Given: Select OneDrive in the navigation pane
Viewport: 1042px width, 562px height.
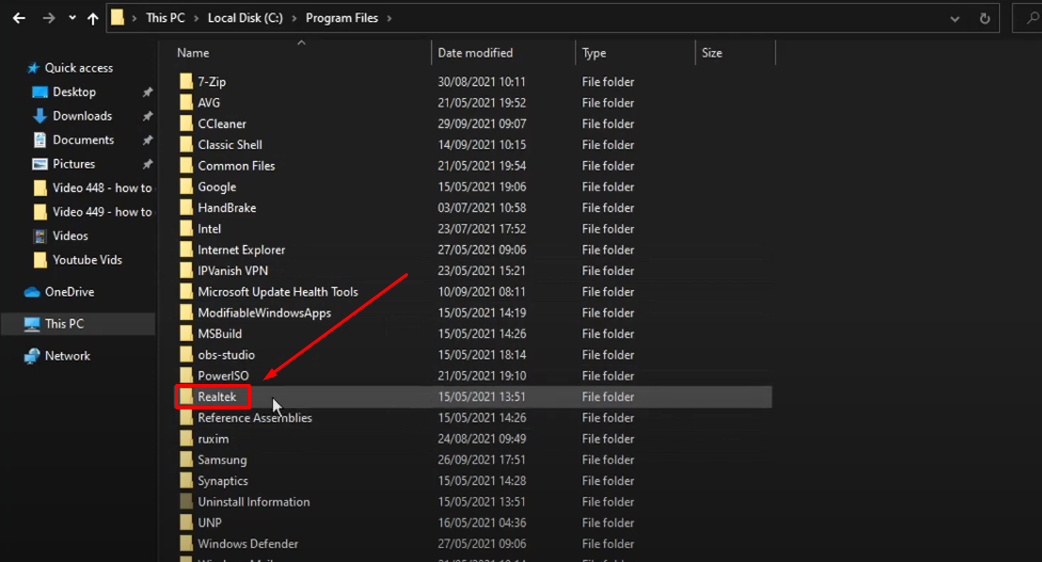Looking at the screenshot, I should pos(69,292).
